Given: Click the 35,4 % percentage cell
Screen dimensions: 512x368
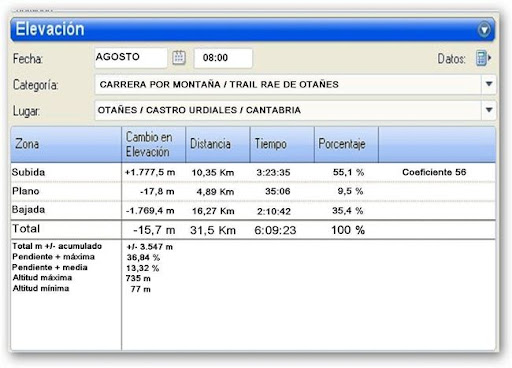Looking at the screenshot, I should pos(348,211).
